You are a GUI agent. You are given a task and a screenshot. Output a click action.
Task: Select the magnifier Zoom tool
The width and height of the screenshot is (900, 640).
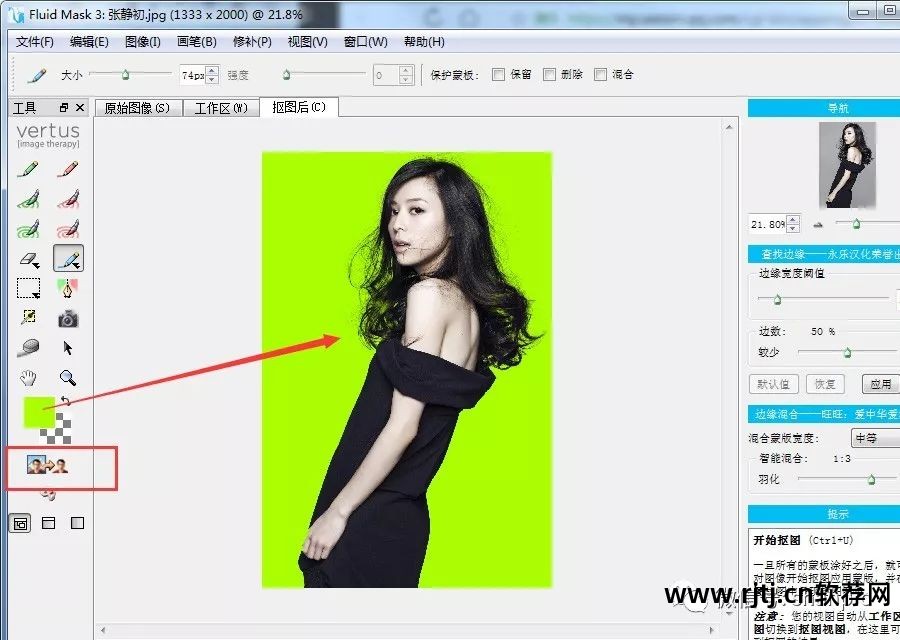68,377
